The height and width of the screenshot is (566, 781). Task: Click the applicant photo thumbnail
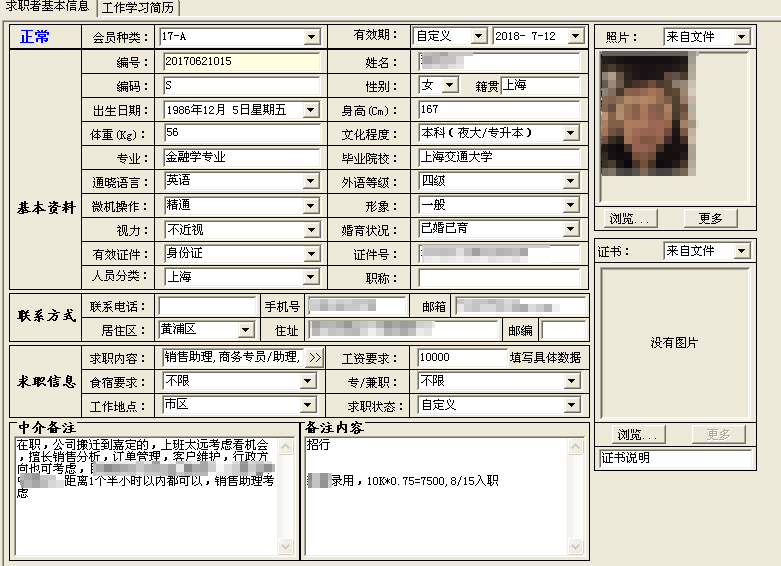click(648, 114)
